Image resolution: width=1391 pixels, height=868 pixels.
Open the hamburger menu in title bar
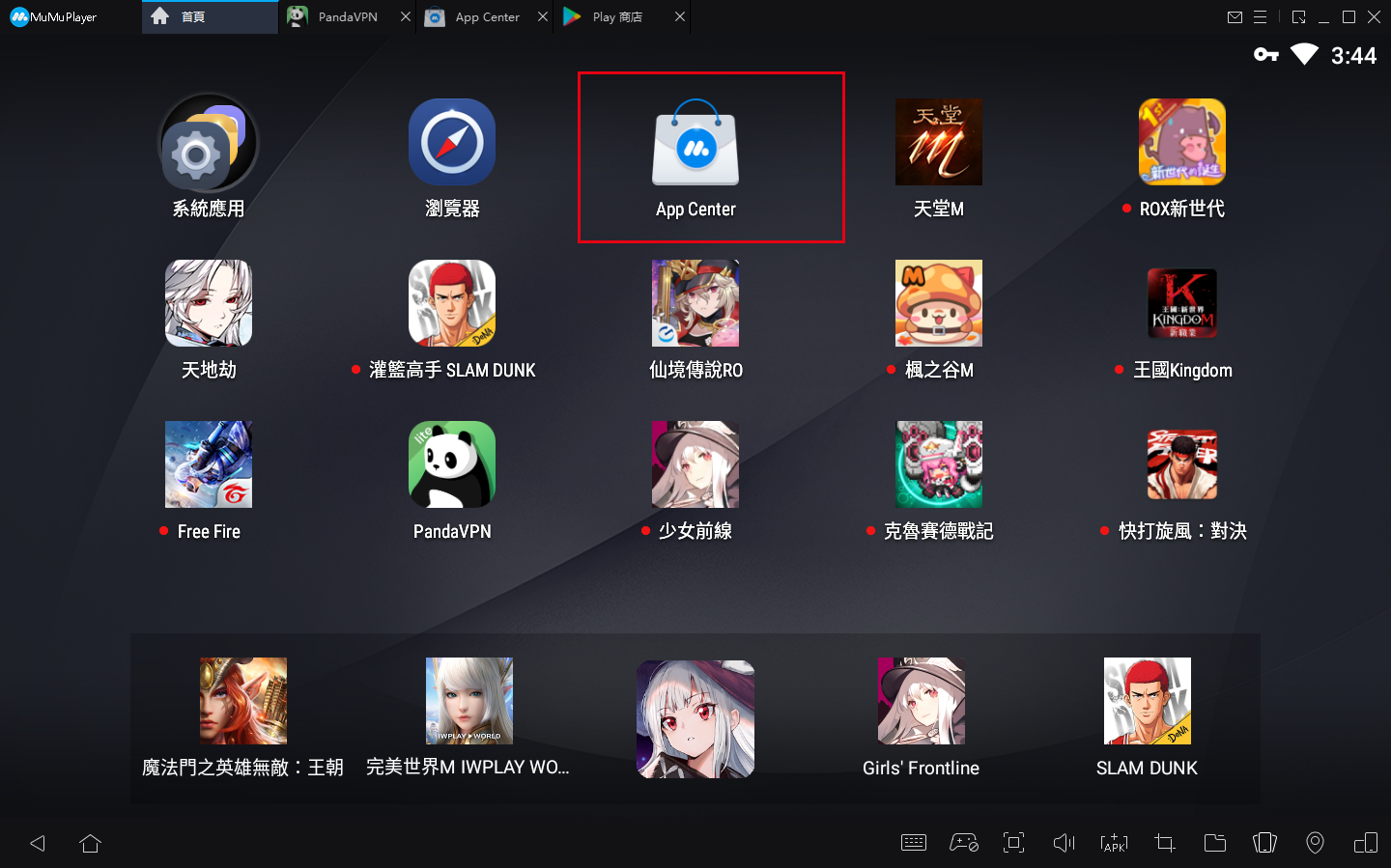point(1261,17)
